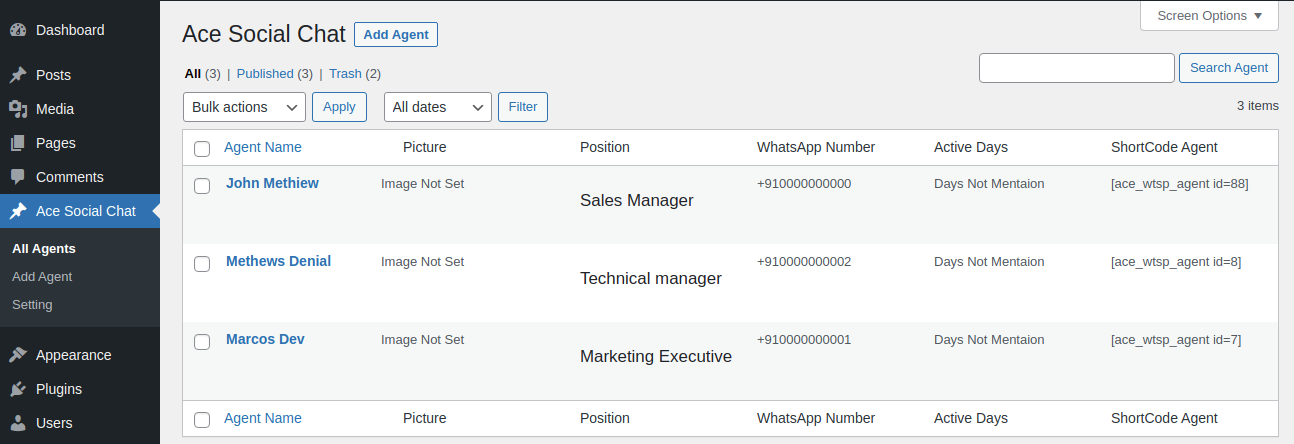
Task: Click the Pages icon in sidebar
Action: [x=18, y=143]
